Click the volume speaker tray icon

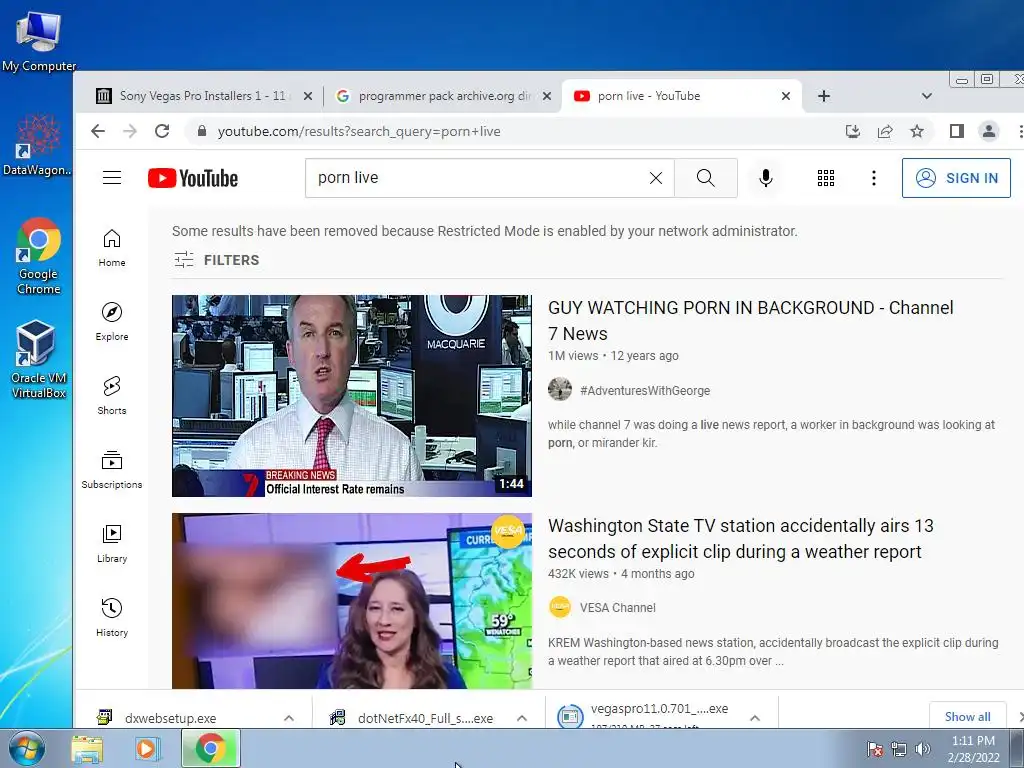coord(923,749)
